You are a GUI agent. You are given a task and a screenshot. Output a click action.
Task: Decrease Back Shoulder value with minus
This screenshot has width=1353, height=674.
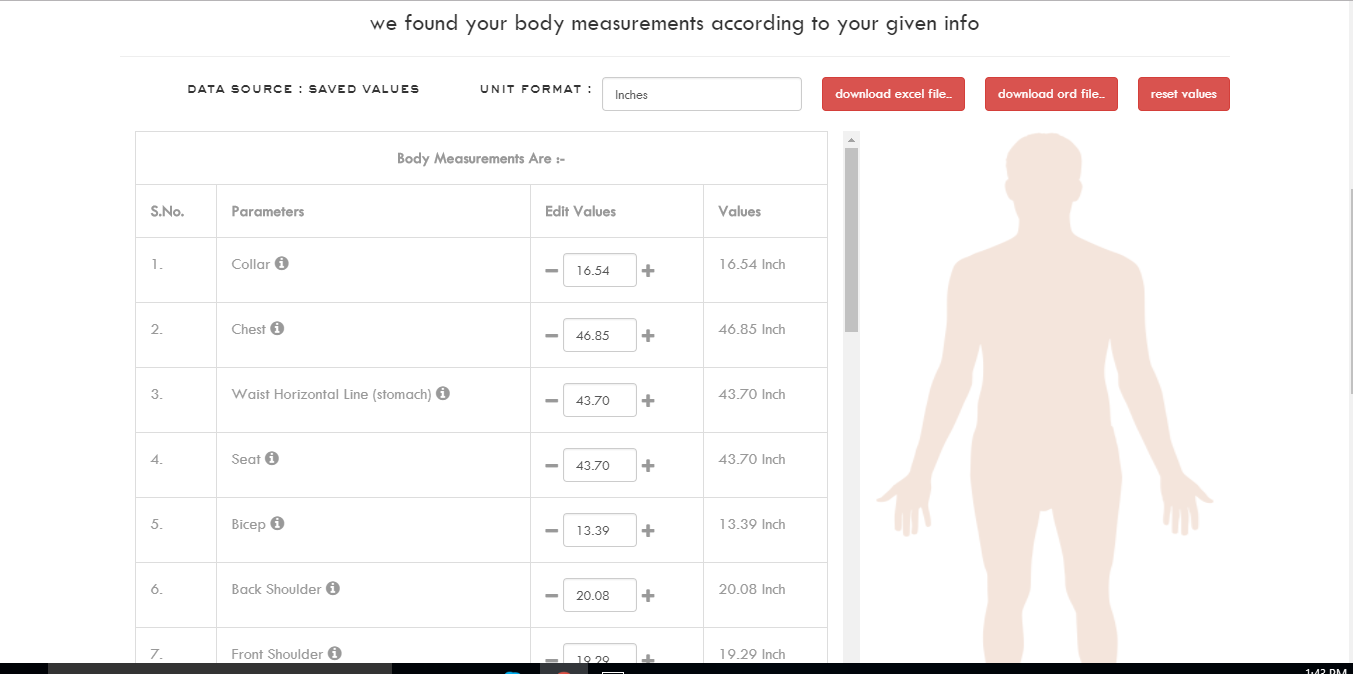pyautogui.click(x=551, y=596)
